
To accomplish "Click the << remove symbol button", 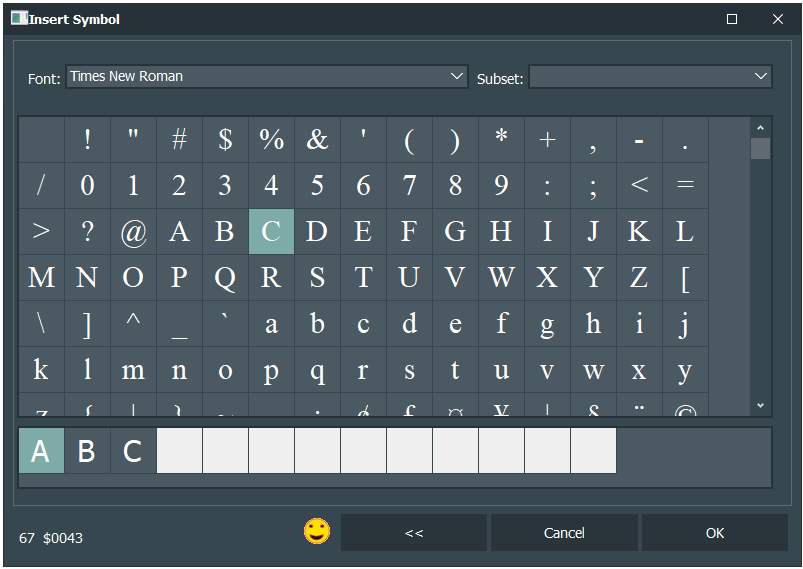I will coord(414,533).
